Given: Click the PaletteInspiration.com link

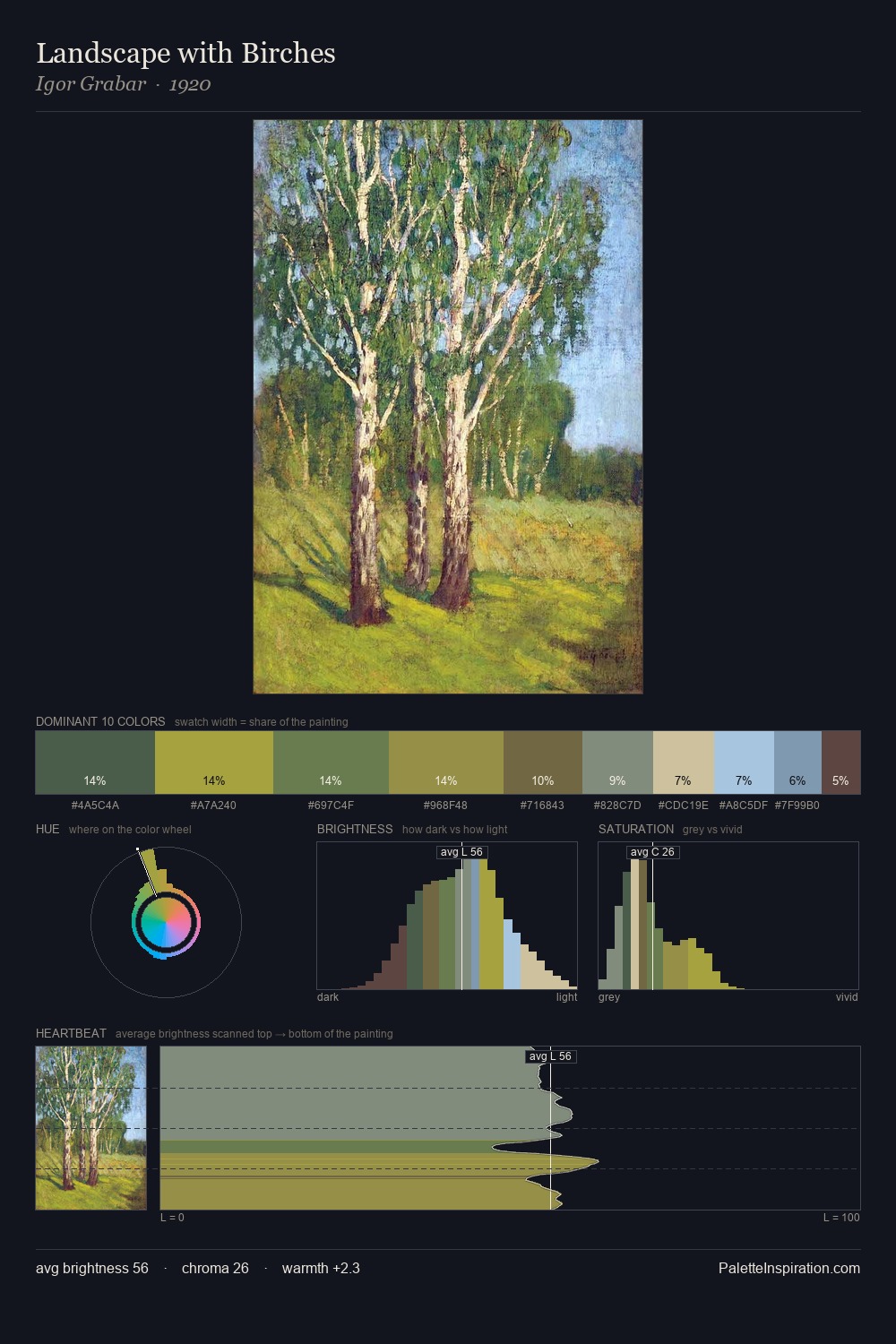Looking at the screenshot, I should pos(789,1268).
